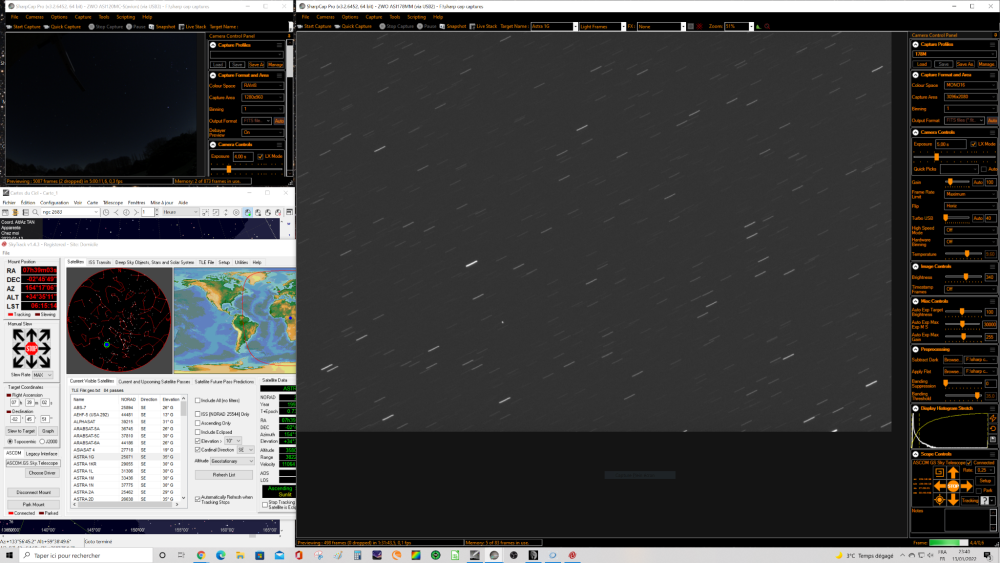Click Start Capture in right SharpCap window
This screenshot has width=1000, height=563.
coord(314,26)
